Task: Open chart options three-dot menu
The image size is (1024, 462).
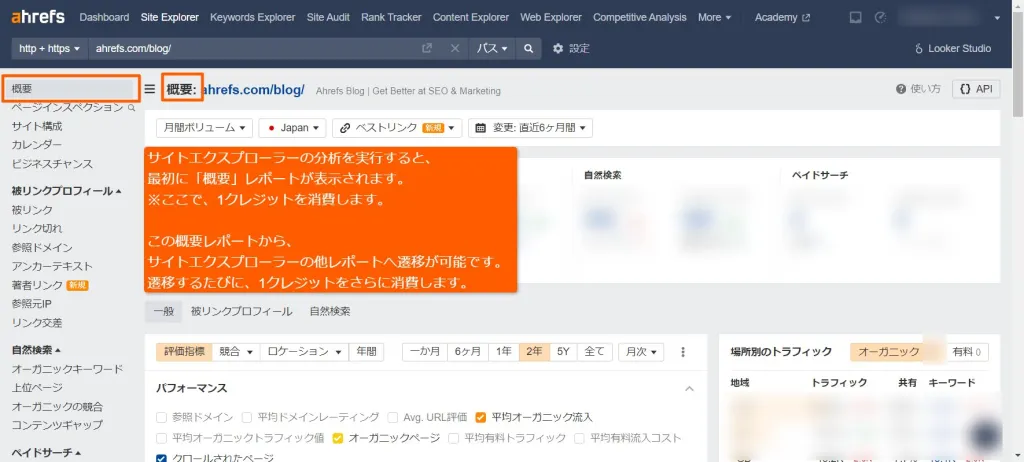Action: pos(683,352)
